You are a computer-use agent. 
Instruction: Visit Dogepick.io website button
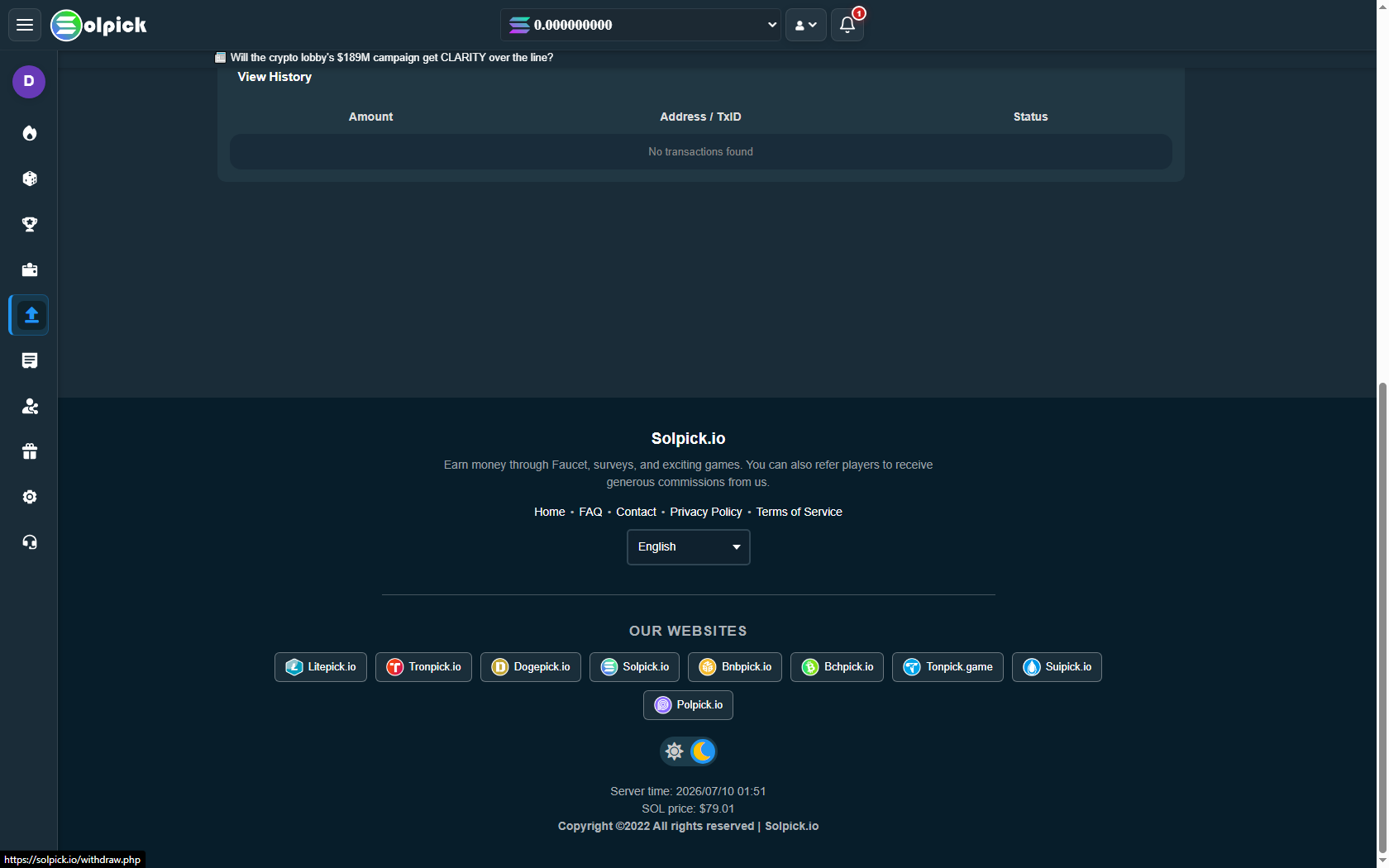point(531,667)
